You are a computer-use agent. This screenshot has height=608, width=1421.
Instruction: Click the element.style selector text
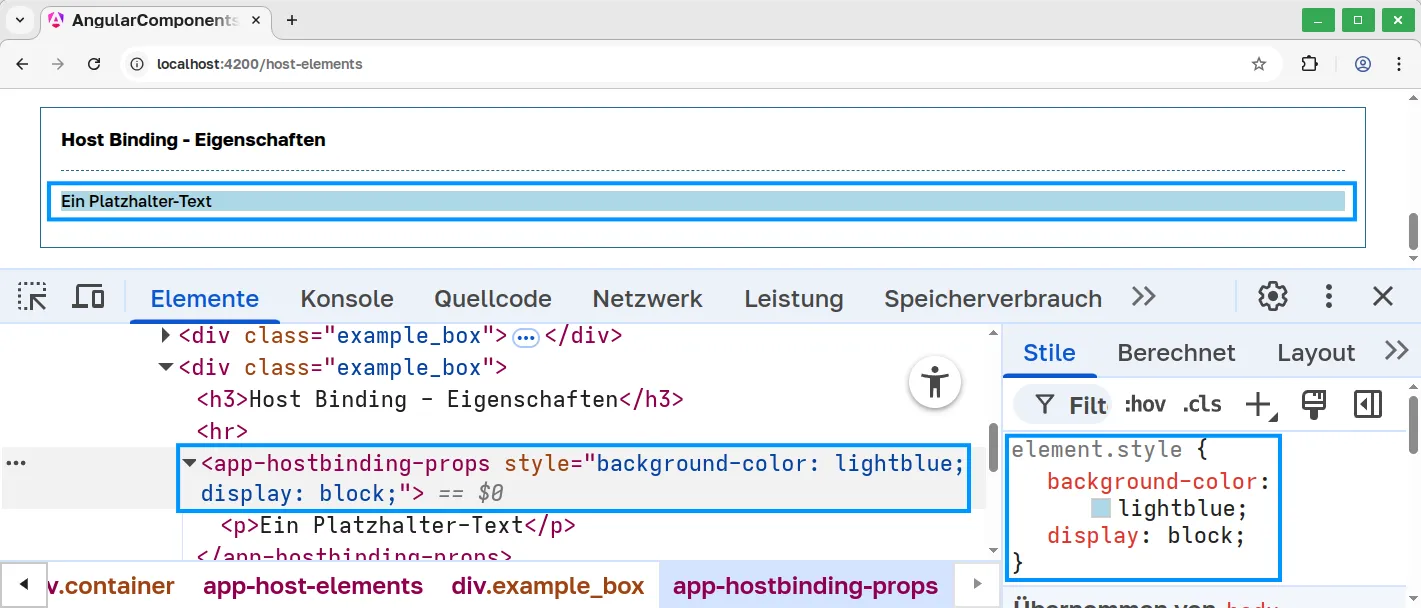tap(1097, 450)
